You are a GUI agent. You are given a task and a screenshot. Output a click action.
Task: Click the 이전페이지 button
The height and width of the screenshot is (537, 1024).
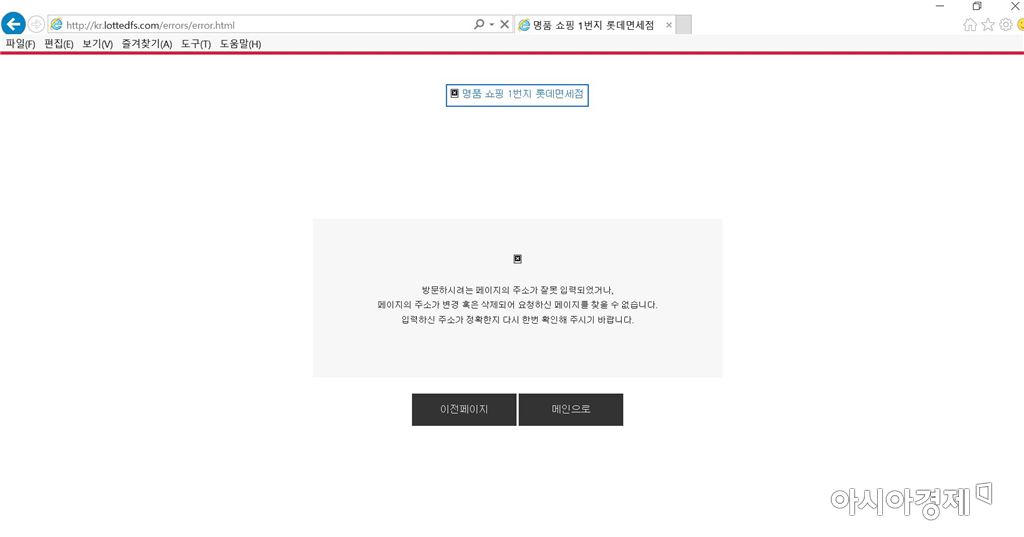point(464,410)
